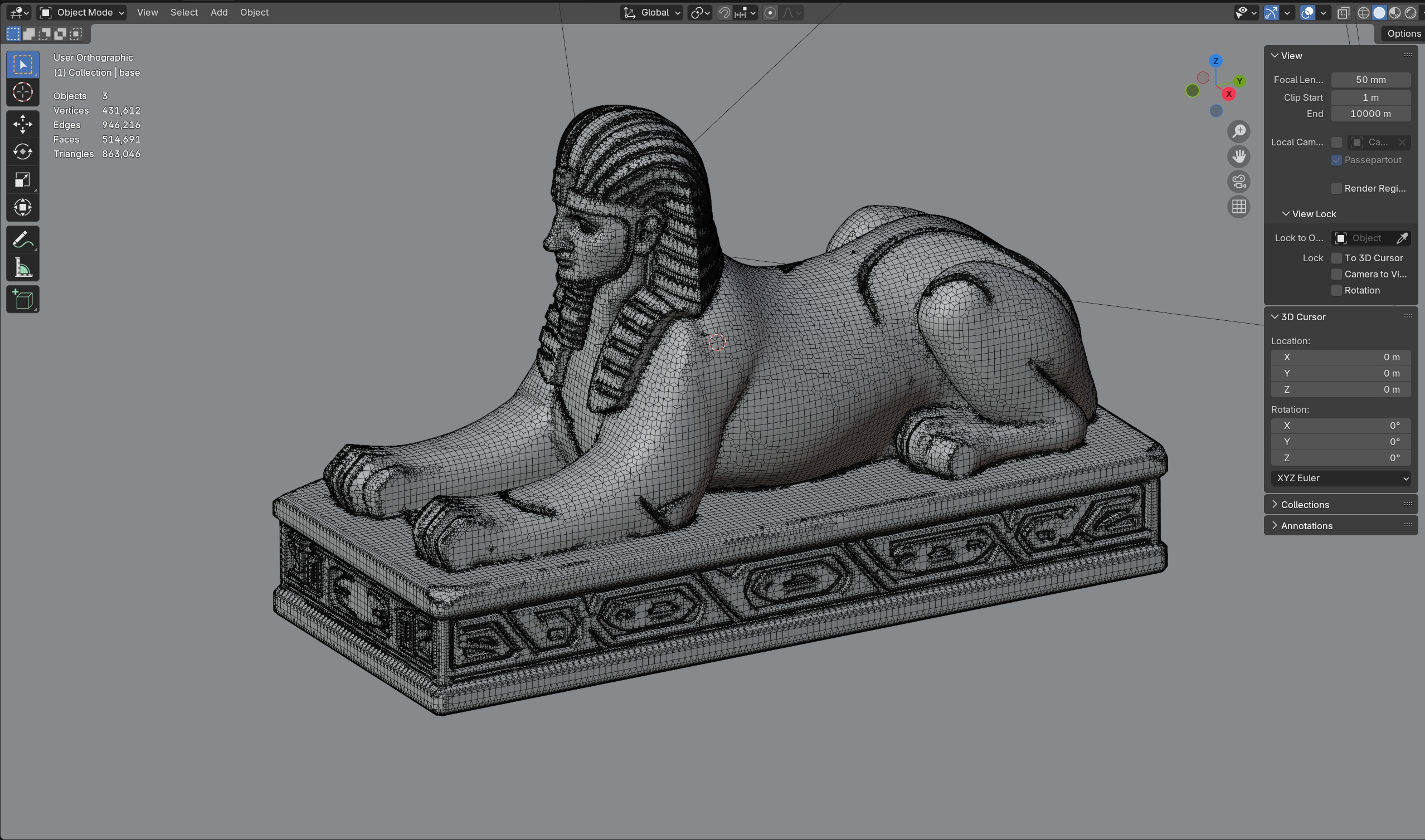Open the Select menu
This screenshot has height=840, width=1425.
tap(184, 12)
